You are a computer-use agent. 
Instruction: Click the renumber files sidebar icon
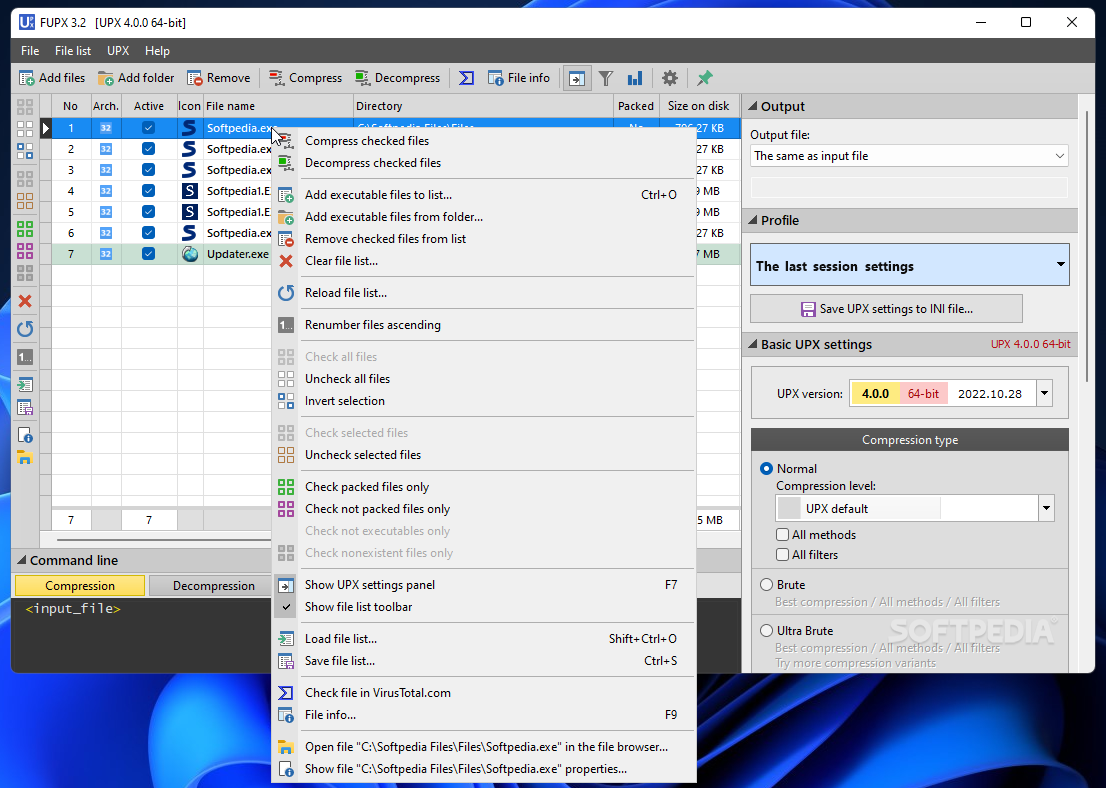tap(25, 357)
